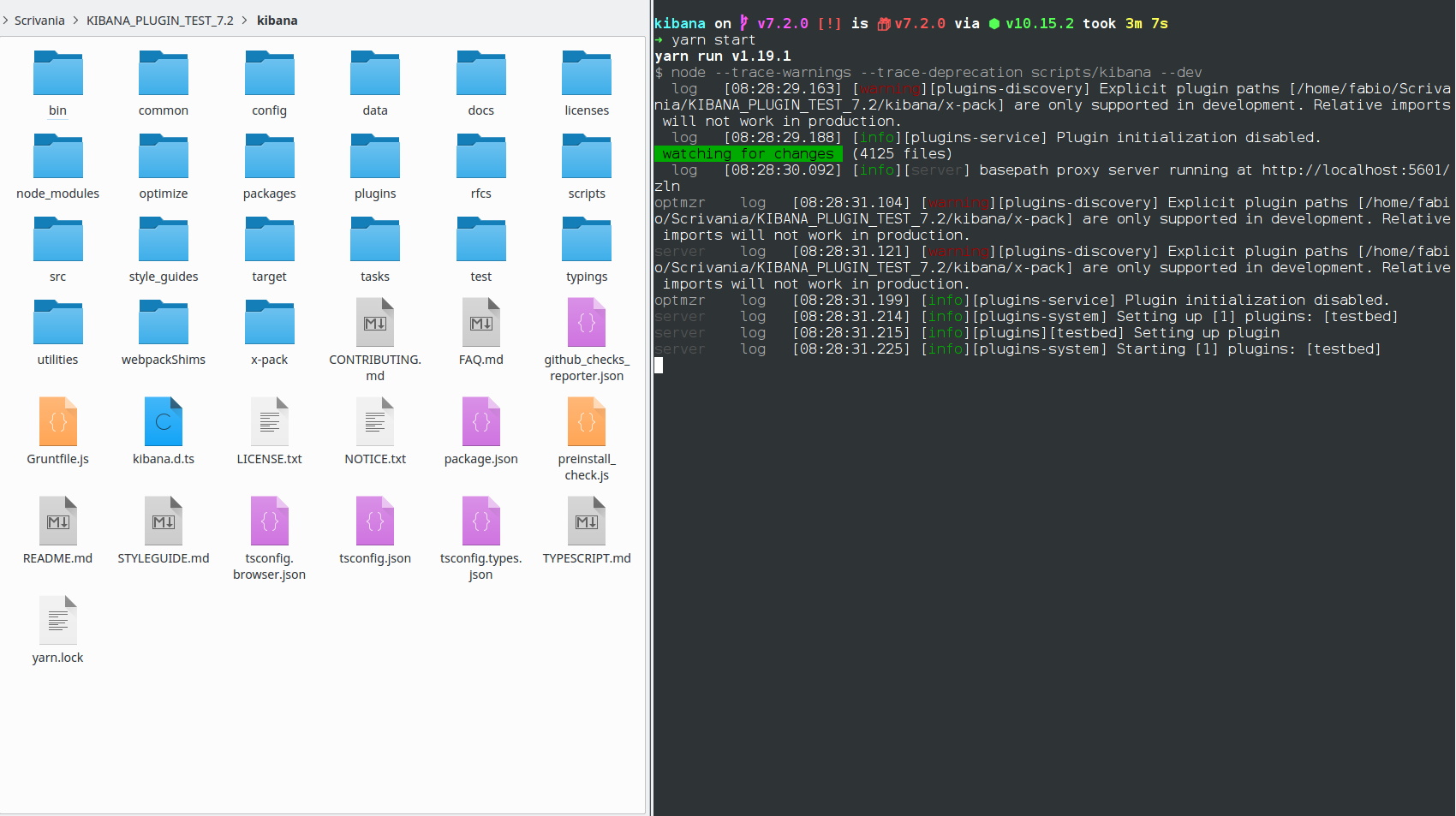Click the 'webpackShims' folder name label
The image size is (1456, 816).
click(164, 360)
